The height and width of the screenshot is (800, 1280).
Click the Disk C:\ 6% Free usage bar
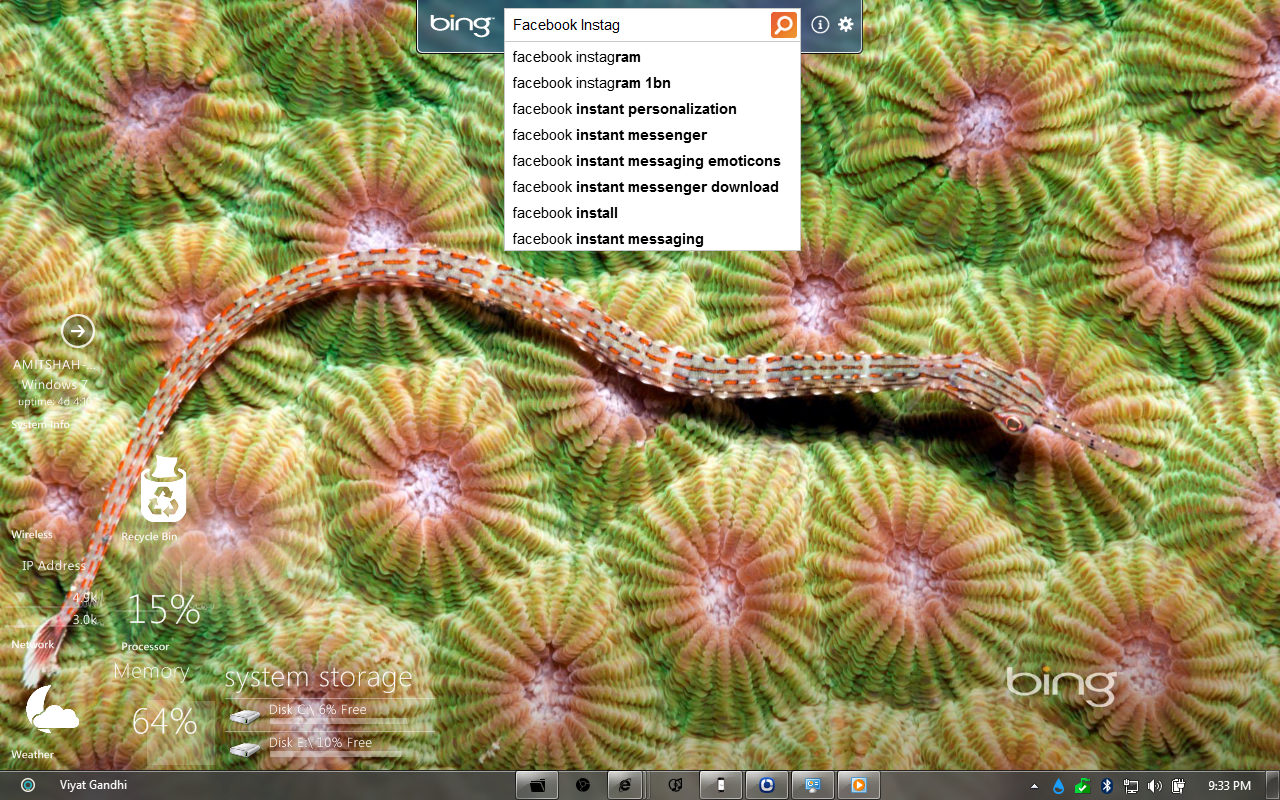[x=338, y=720]
